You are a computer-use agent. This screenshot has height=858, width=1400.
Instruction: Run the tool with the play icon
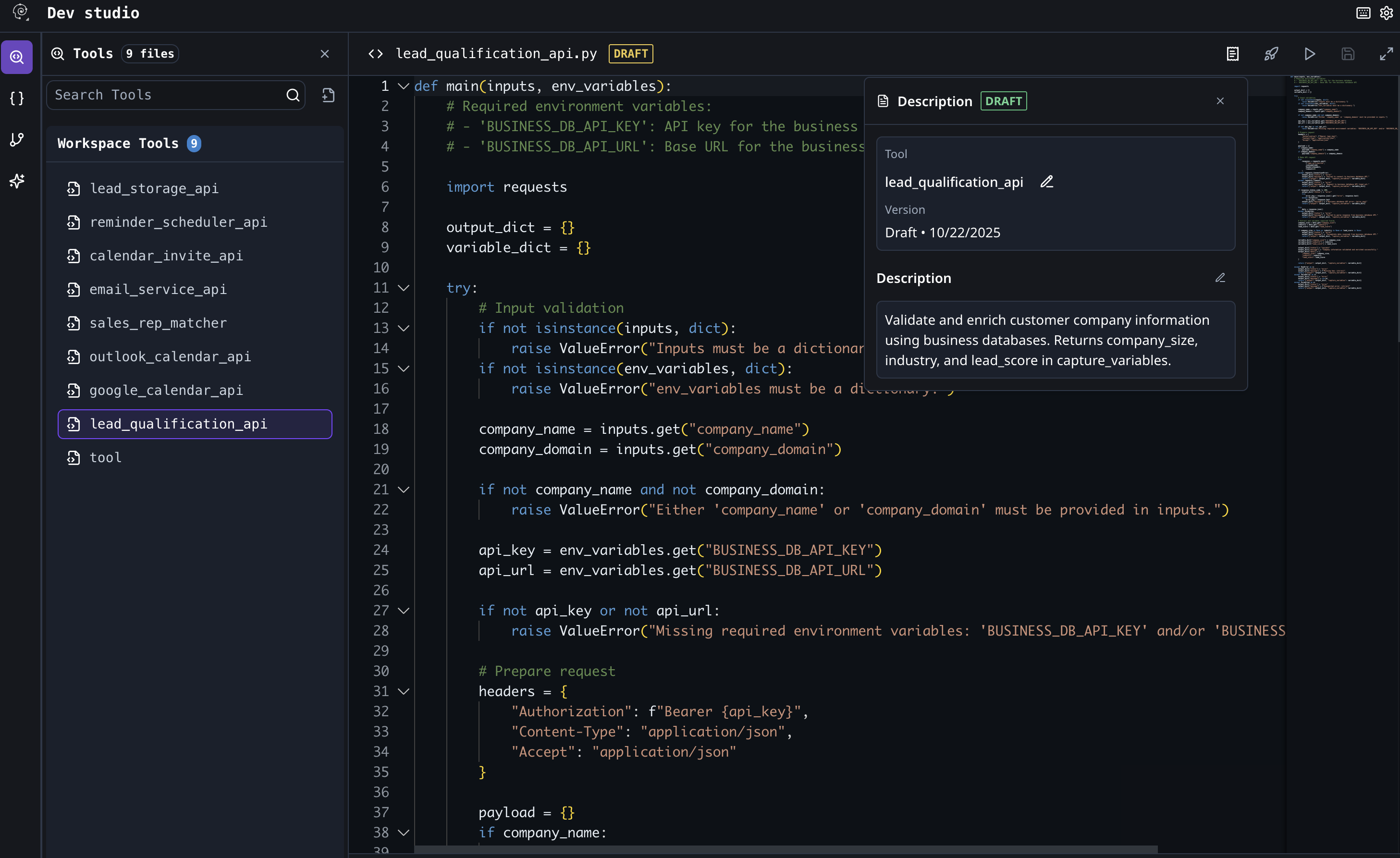1309,54
